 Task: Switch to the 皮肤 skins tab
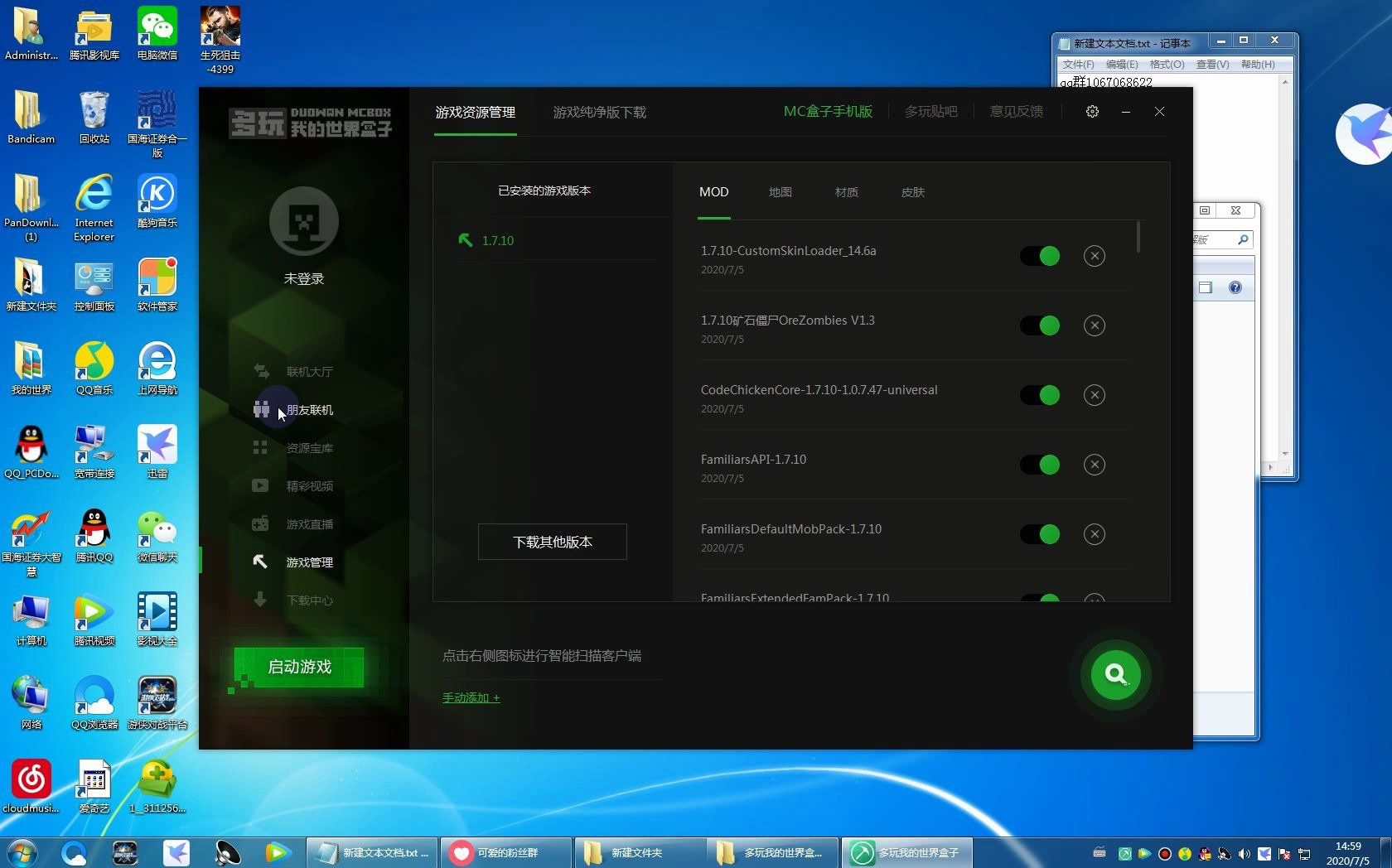click(x=912, y=192)
